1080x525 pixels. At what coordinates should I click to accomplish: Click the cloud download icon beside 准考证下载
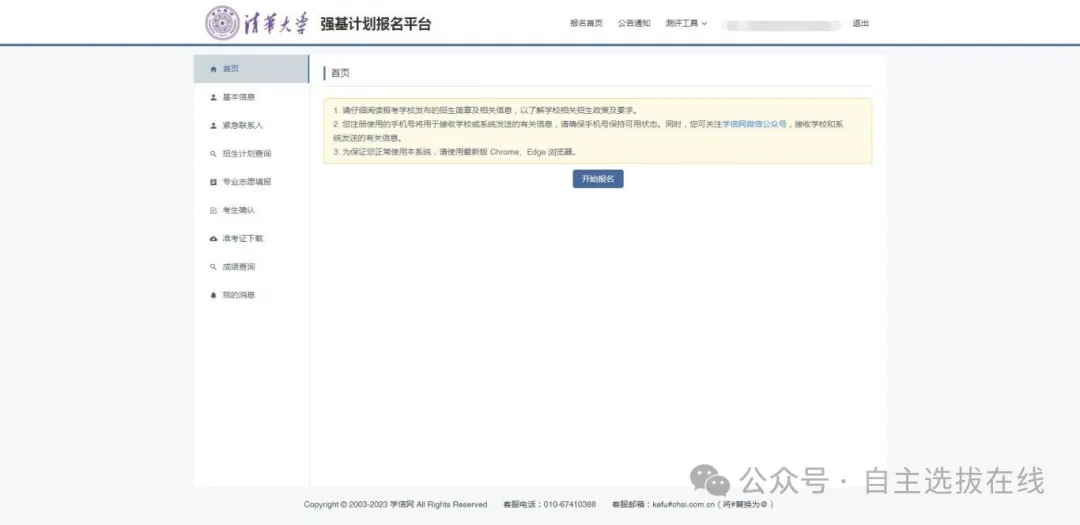pos(213,239)
